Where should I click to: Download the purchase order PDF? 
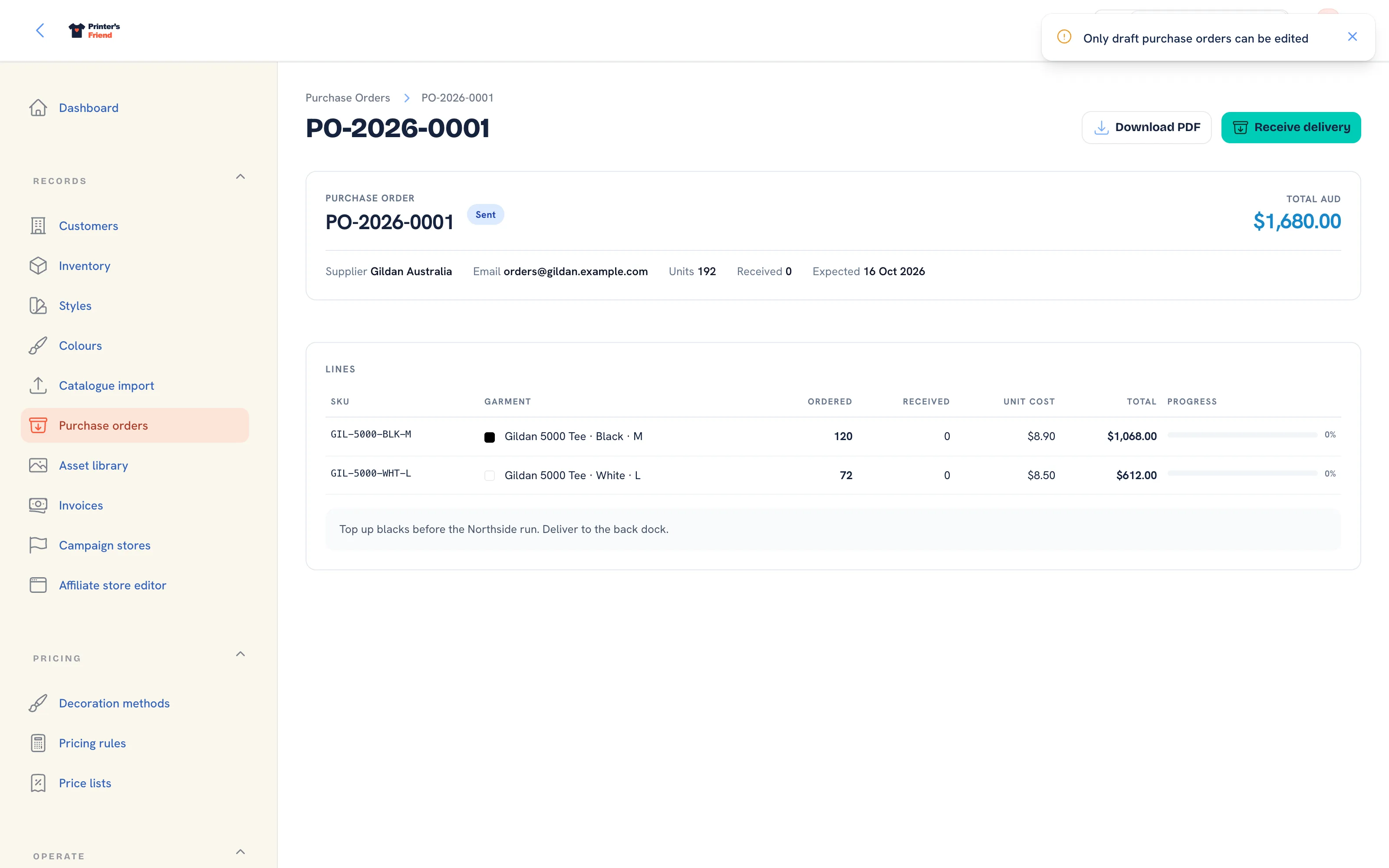1146,128
